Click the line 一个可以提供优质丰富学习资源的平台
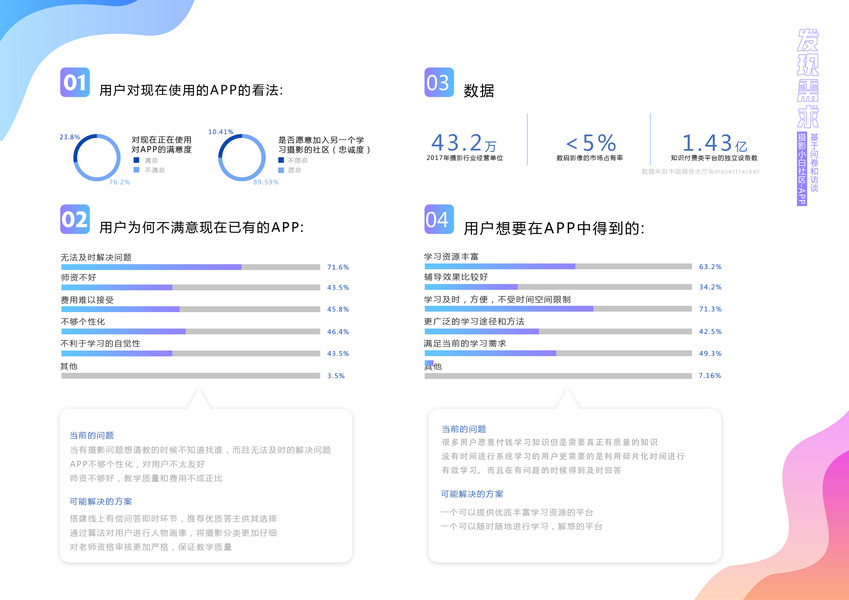Screen dimensions: 849x600 pyautogui.click(x=517, y=512)
